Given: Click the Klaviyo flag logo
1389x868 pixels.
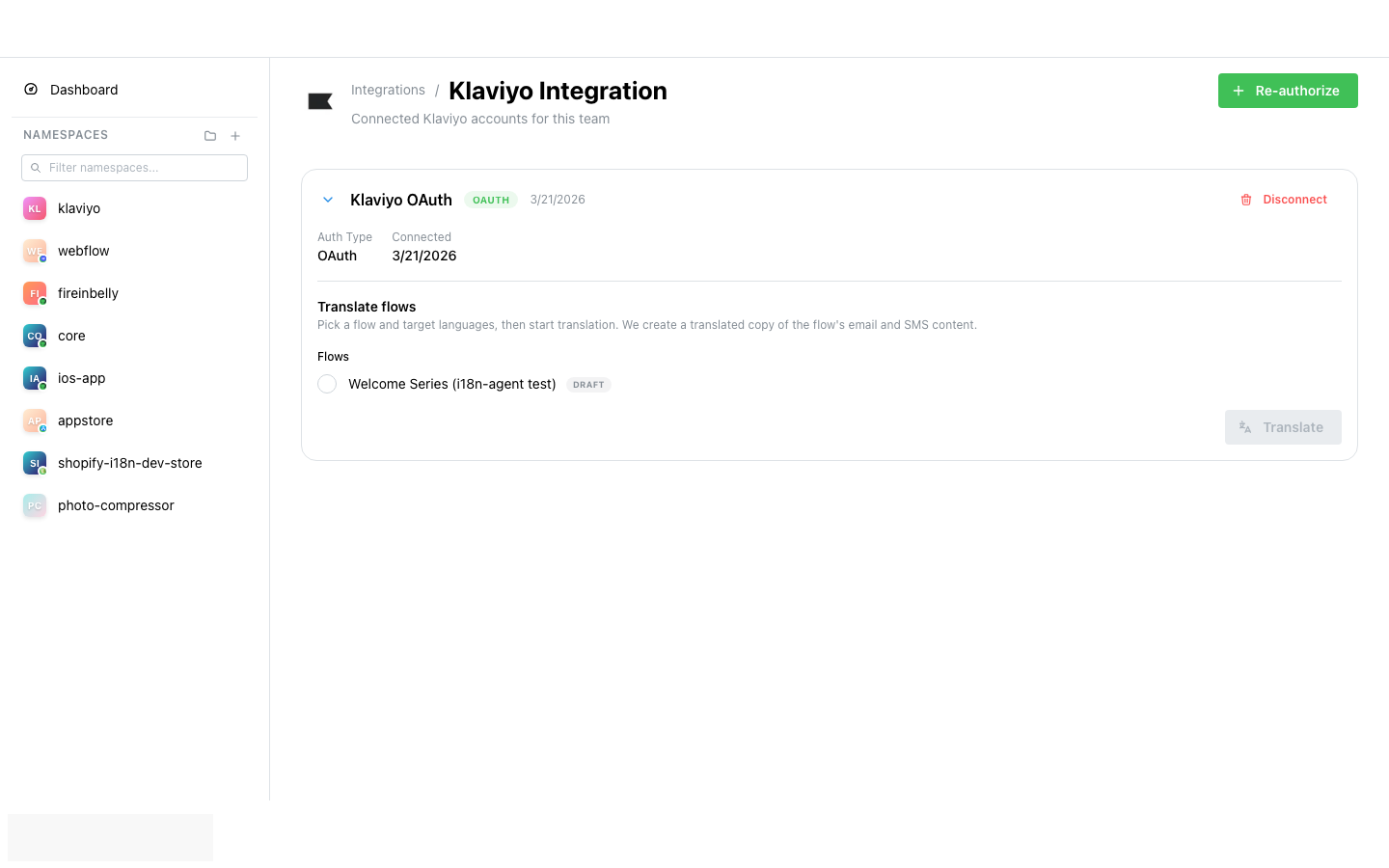Looking at the screenshot, I should click(320, 101).
